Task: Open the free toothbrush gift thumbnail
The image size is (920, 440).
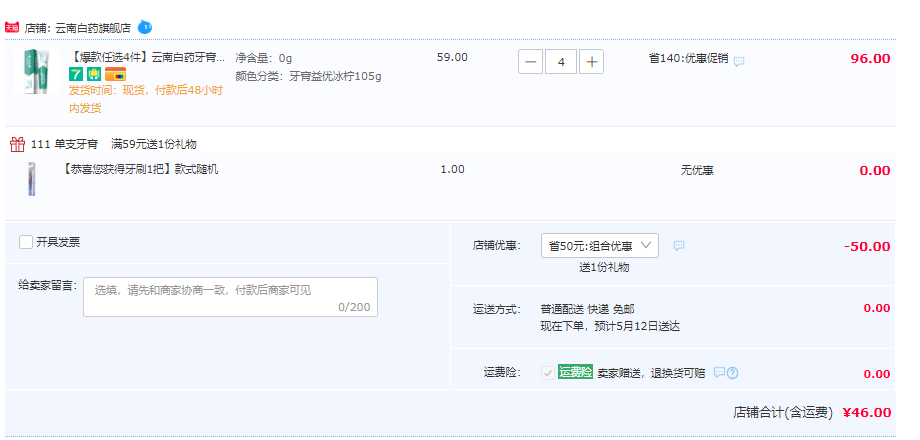Action: (x=32, y=178)
